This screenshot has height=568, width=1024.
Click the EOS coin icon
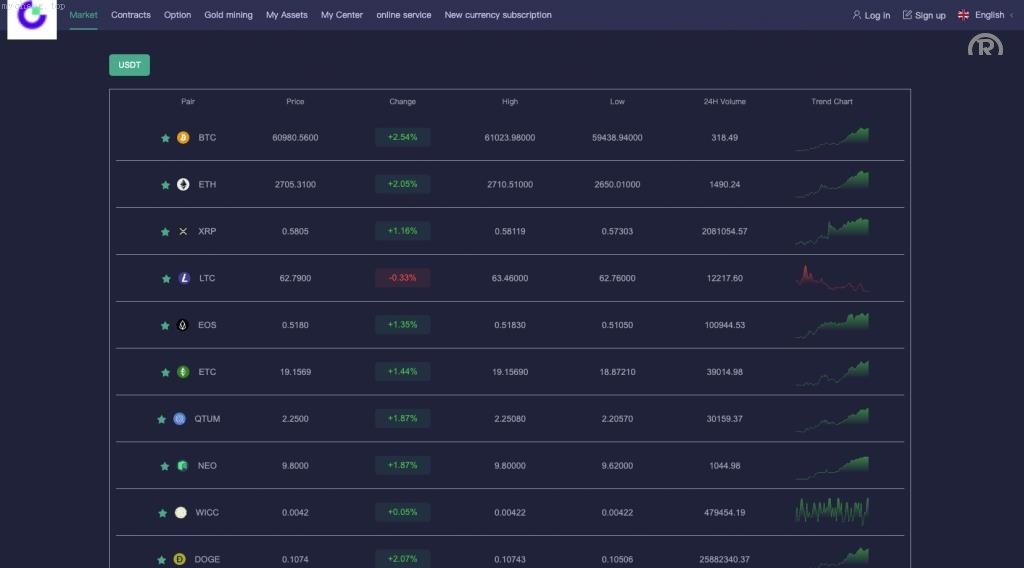point(183,325)
